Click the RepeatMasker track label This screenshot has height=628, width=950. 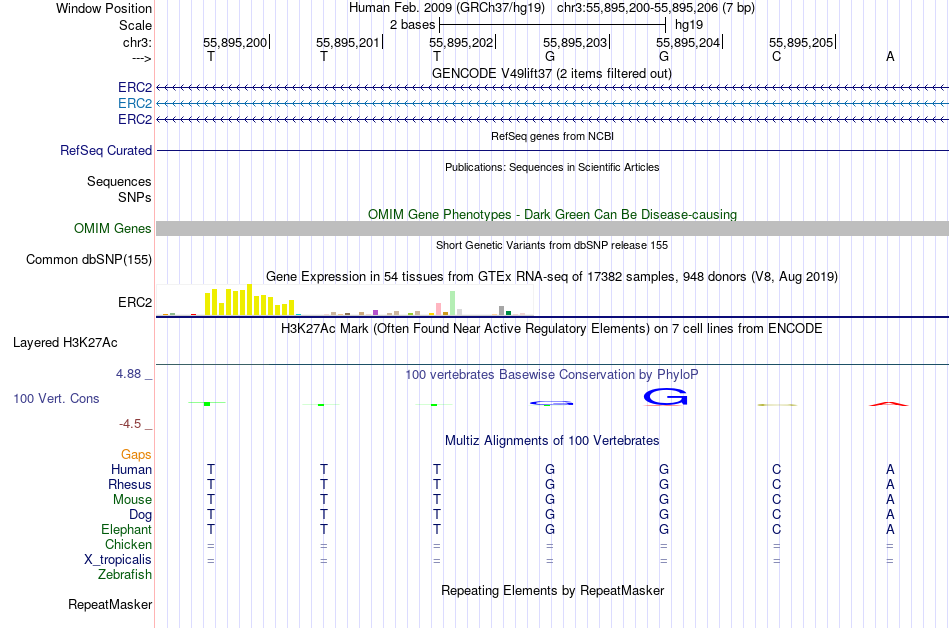[x=110, y=604]
